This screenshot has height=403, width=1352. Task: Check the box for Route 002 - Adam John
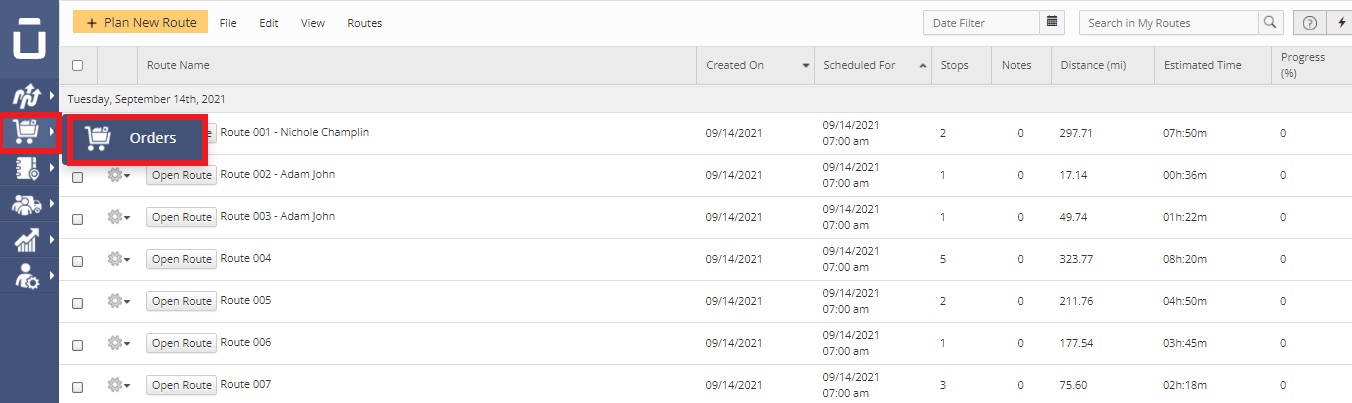coord(77,177)
